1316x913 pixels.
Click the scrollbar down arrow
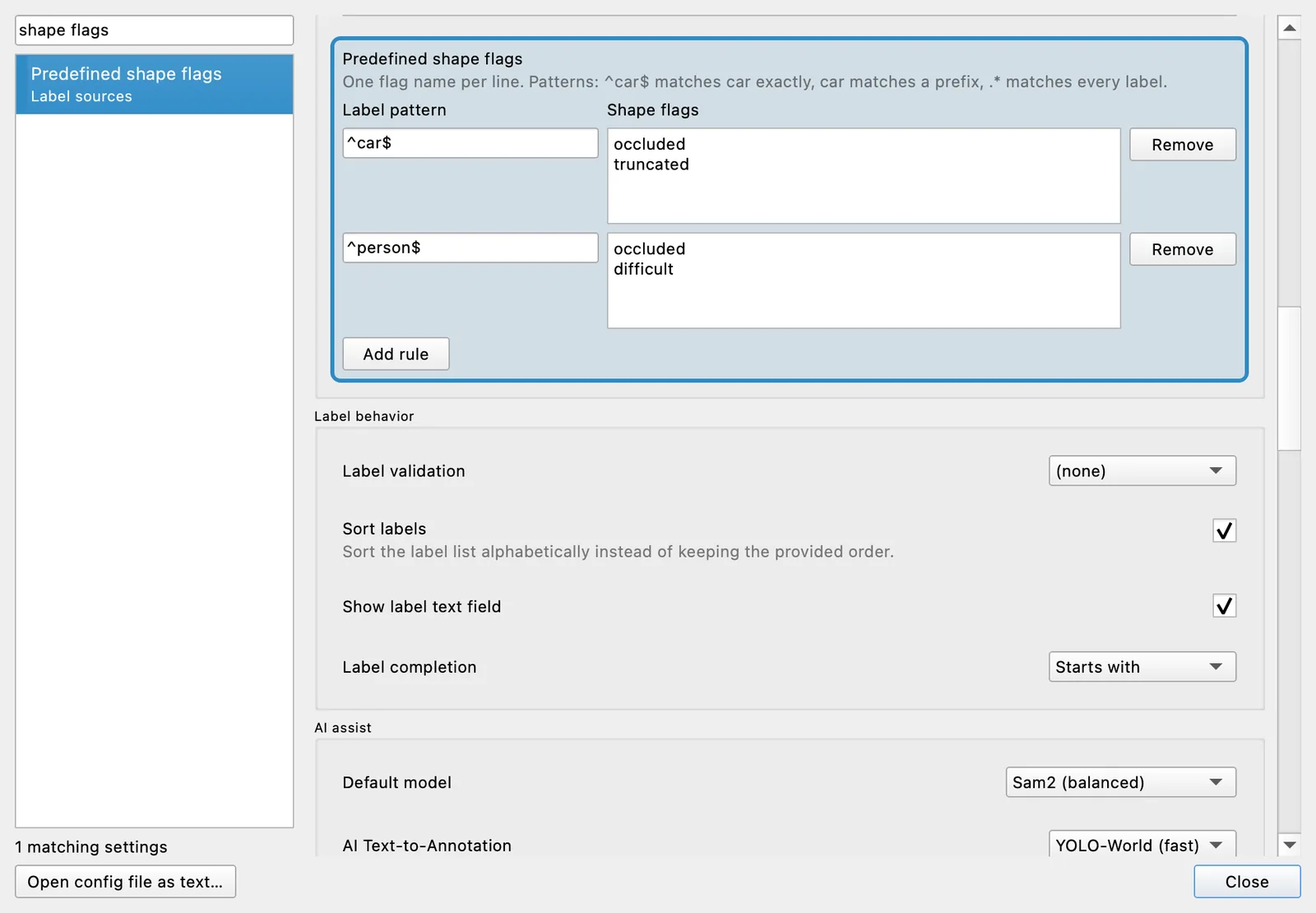(1289, 845)
